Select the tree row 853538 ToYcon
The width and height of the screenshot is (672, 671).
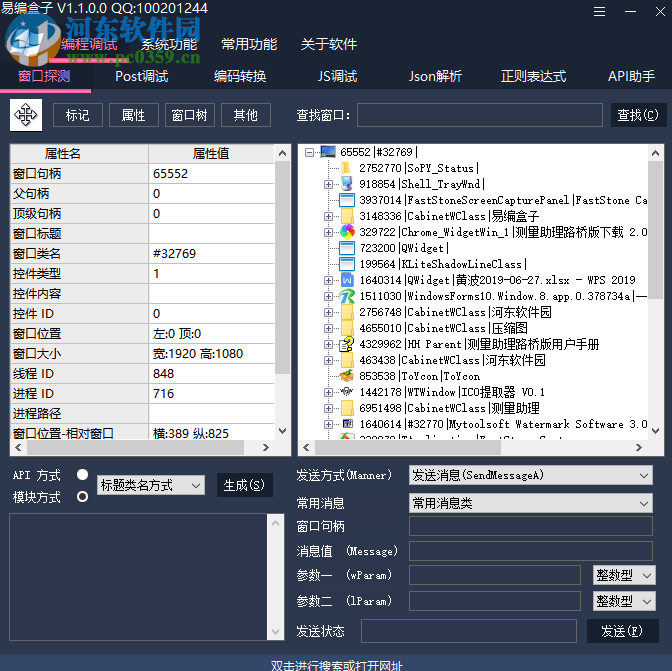[x=419, y=376]
